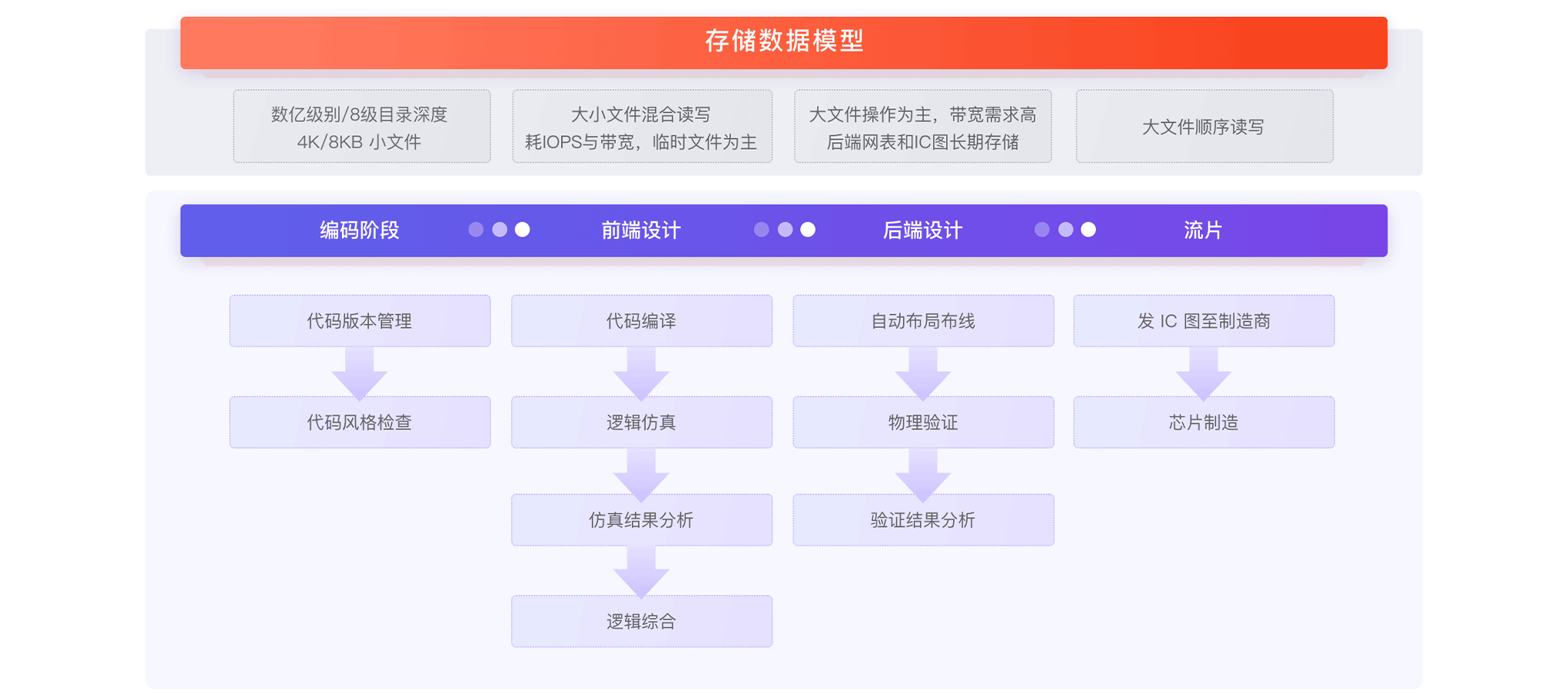
Task: Click the arrow below 发 IC 图至制造商
Action: point(1204,373)
